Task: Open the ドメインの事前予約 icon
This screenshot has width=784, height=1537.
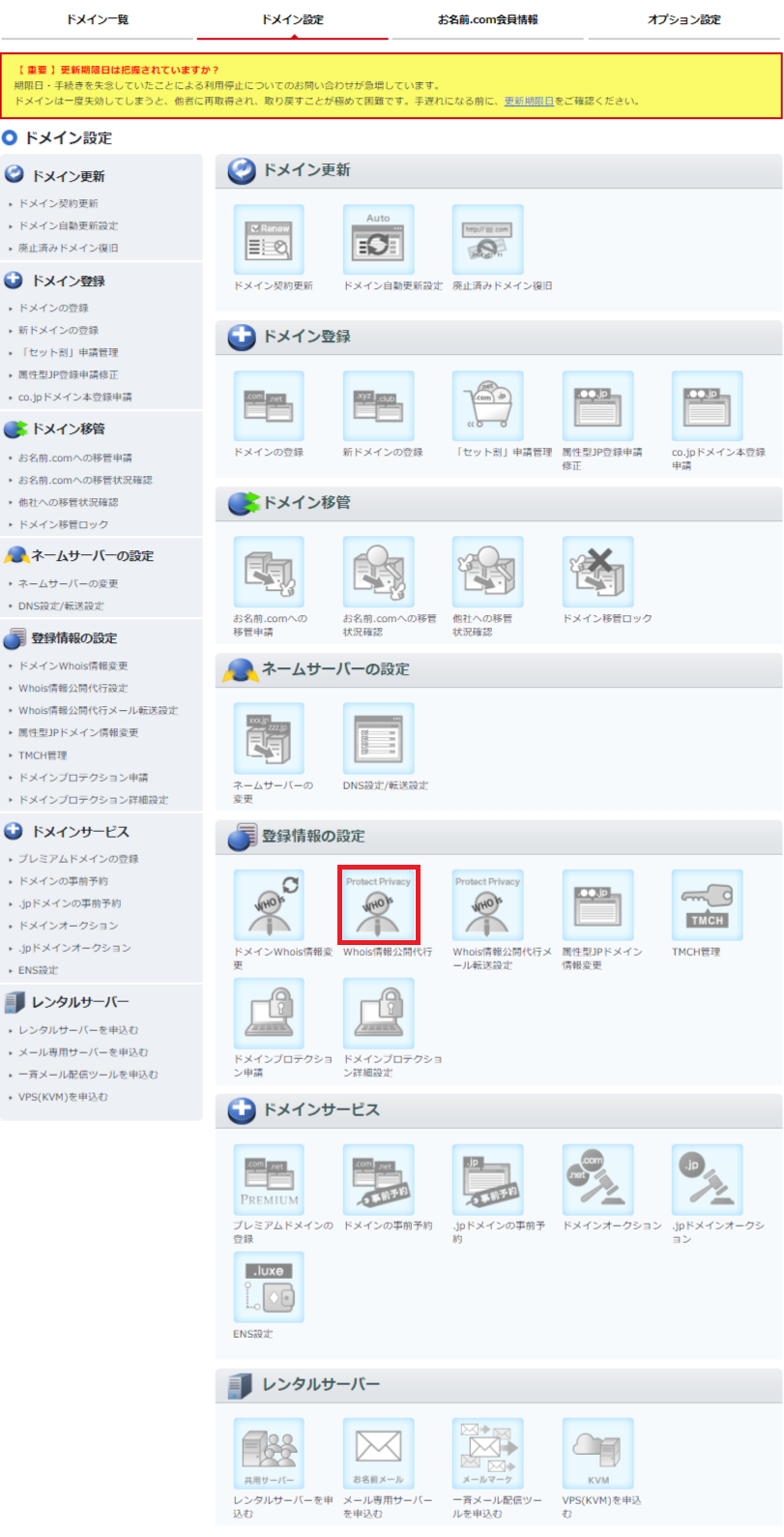Action: (378, 1179)
